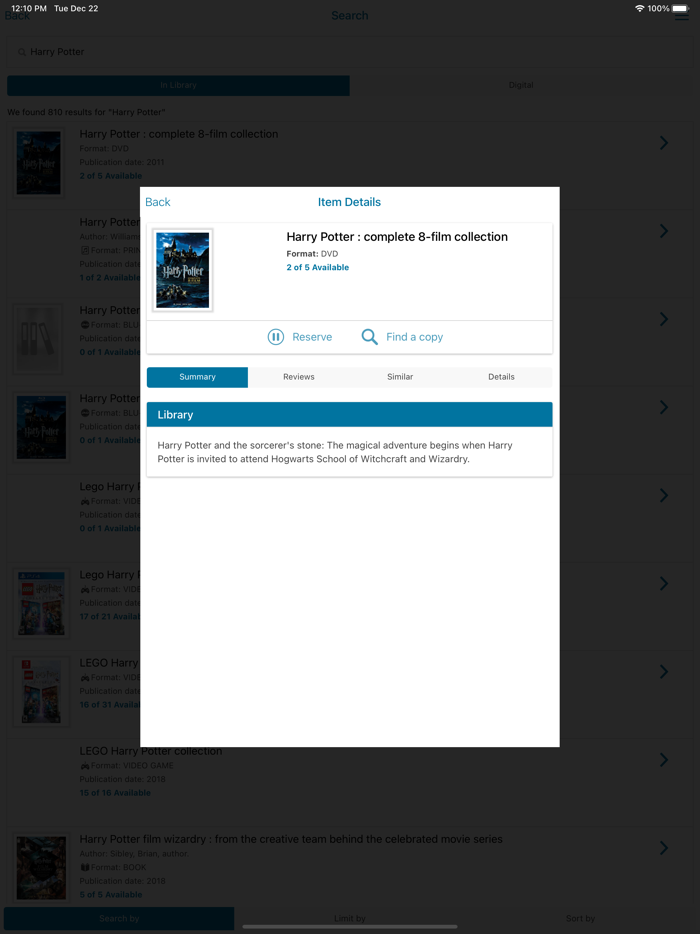Open the Similar tab

click(400, 377)
